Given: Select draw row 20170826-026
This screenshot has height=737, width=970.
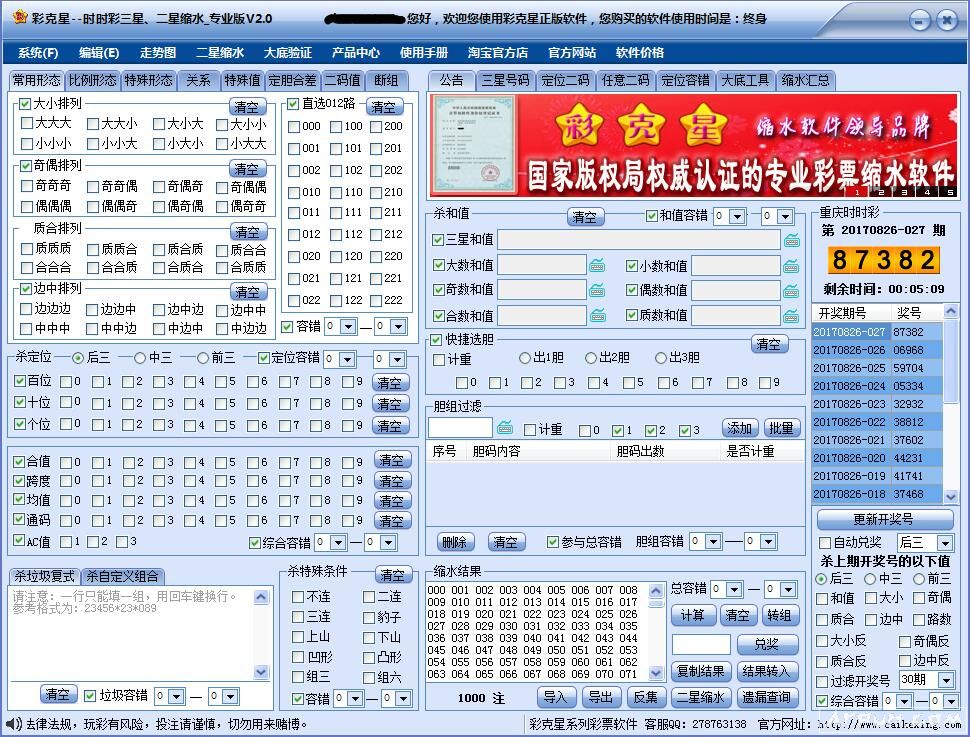Looking at the screenshot, I should [877, 350].
